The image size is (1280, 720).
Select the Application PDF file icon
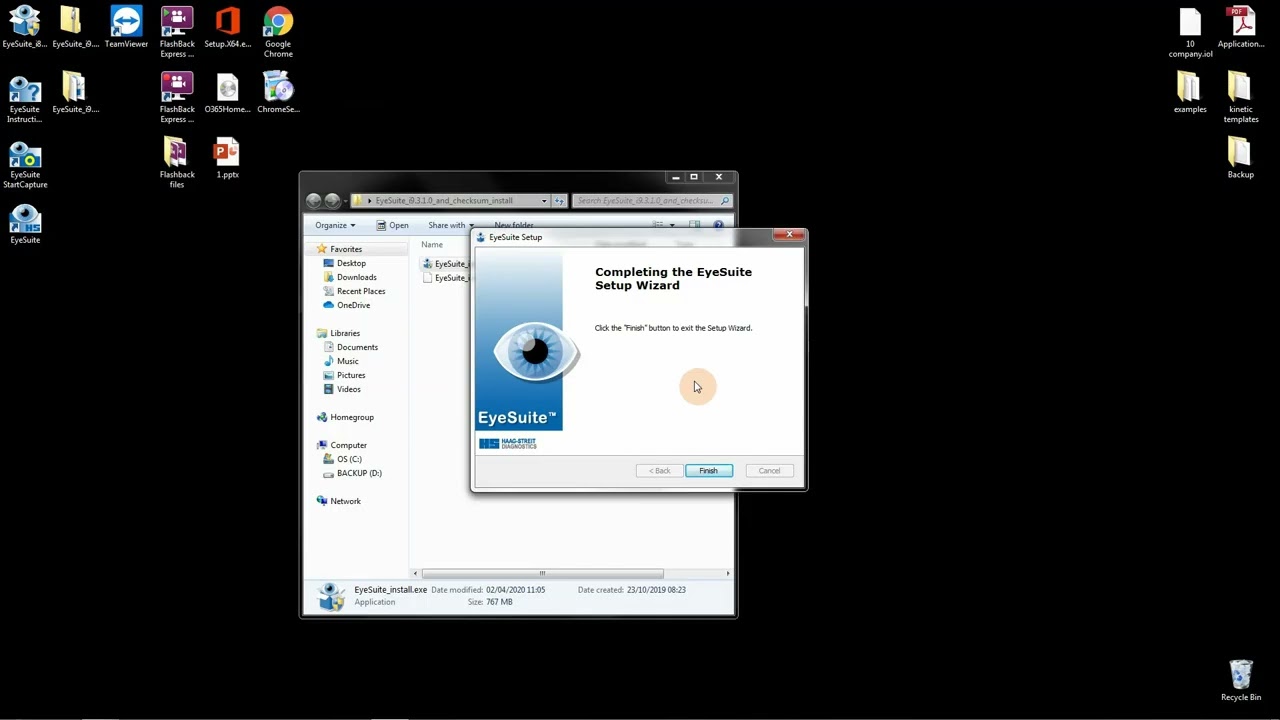[x=1241, y=27]
